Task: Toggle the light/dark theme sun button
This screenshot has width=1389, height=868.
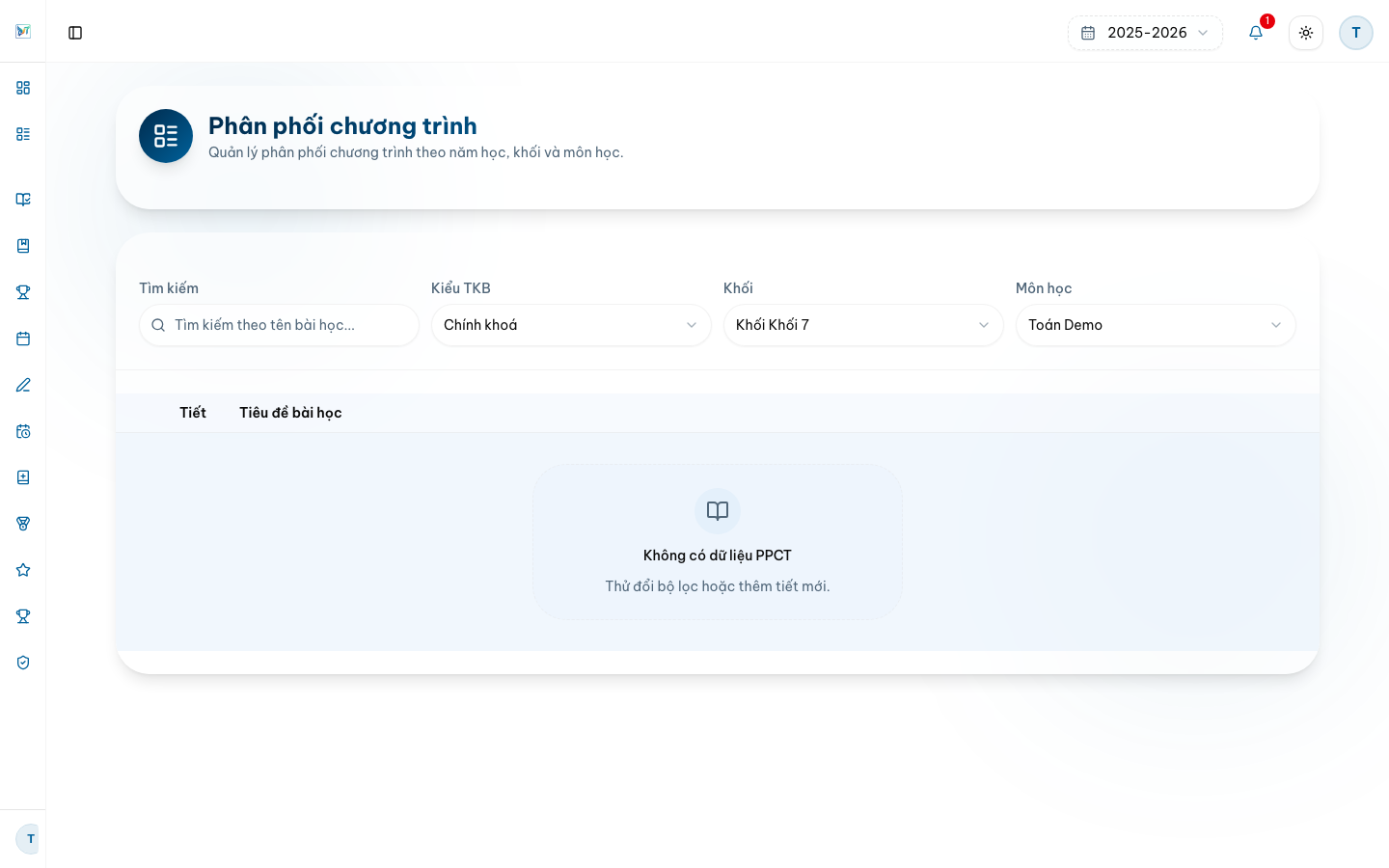Action: 1306,33
